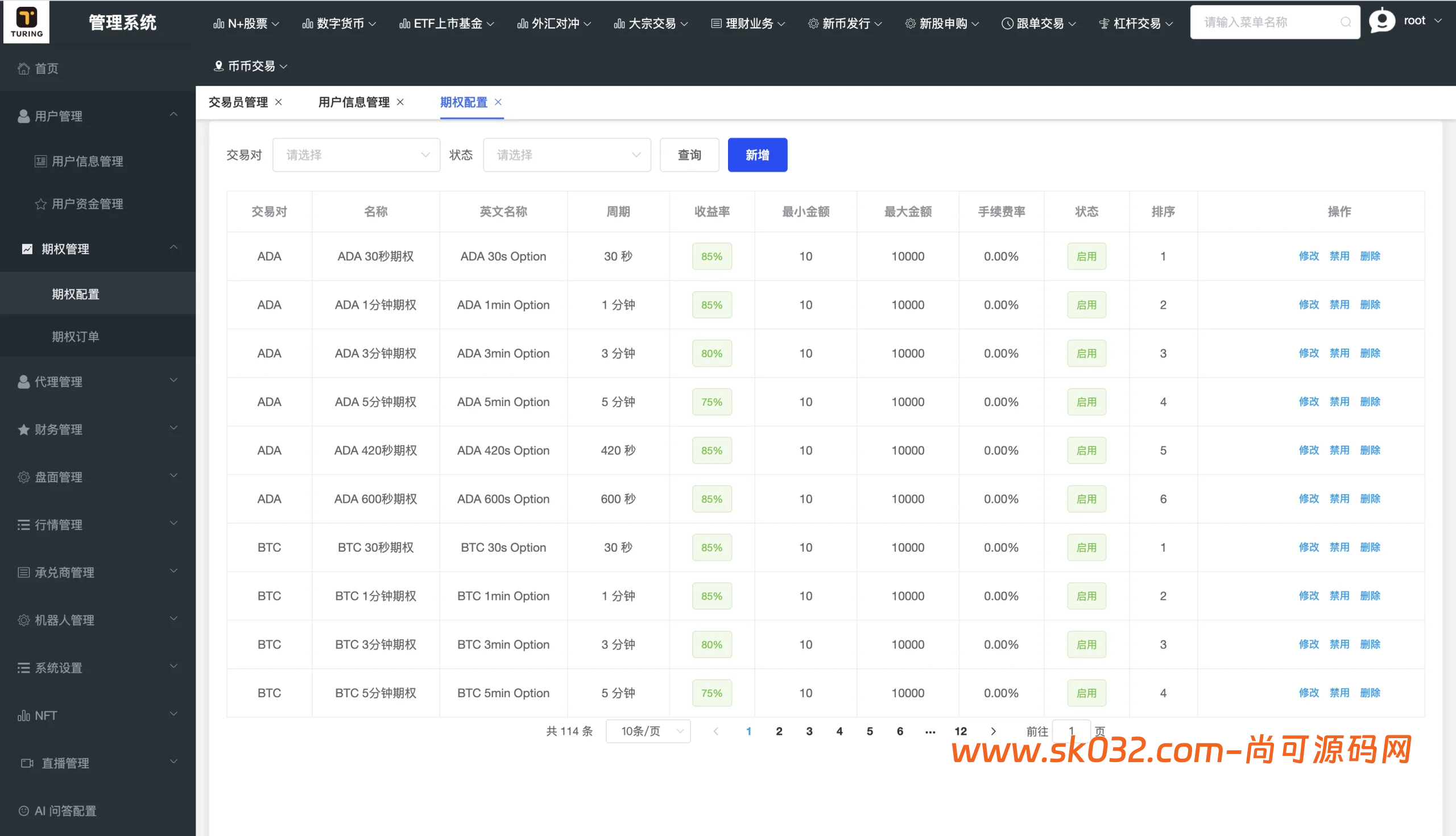
Task: Click the 启用 status badge for BTC 30秒期权
Action: coord(1086,547)
